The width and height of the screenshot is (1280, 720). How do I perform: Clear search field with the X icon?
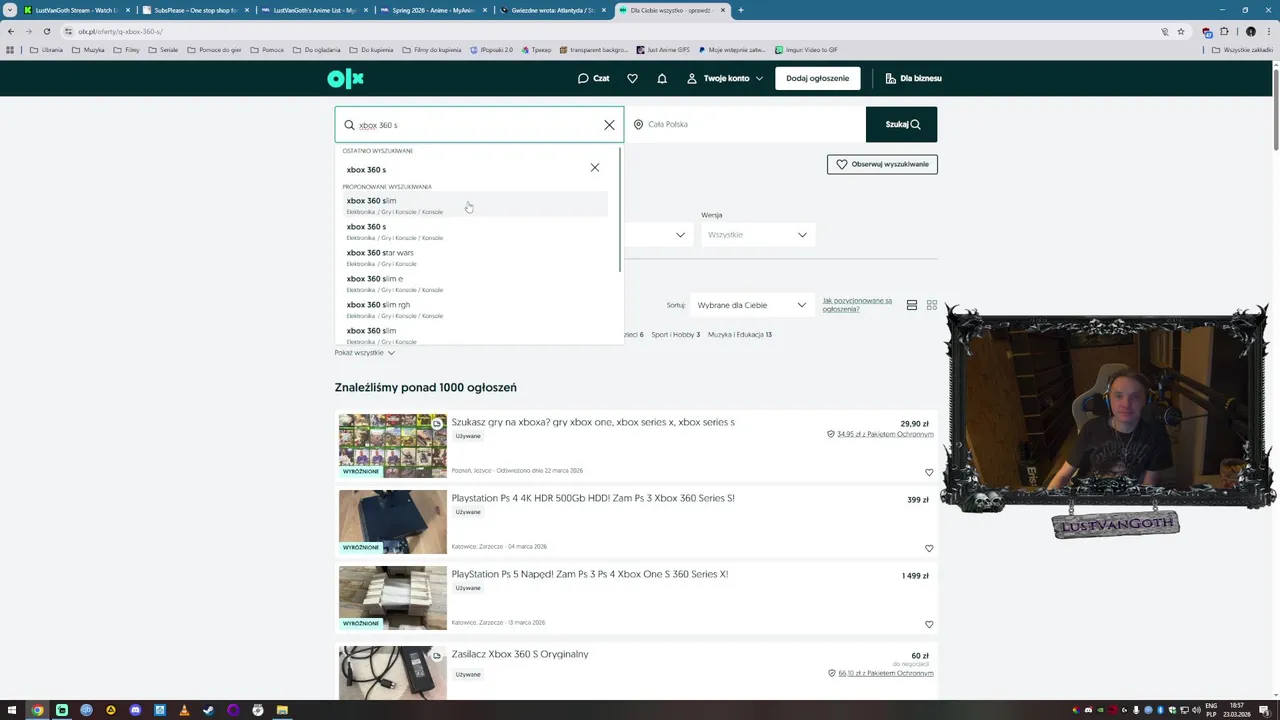609,125
